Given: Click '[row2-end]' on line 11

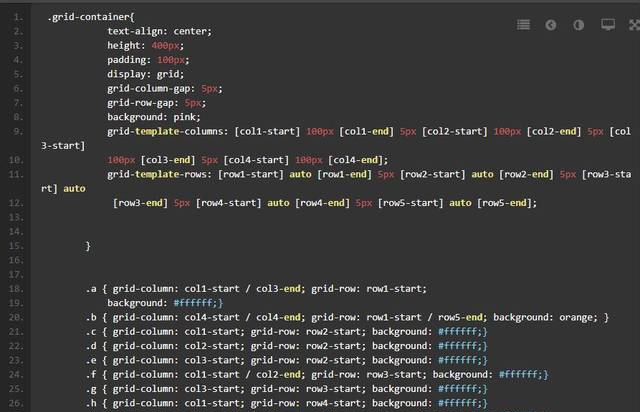Looking at the screenshot, I should [x=526, y=174].
